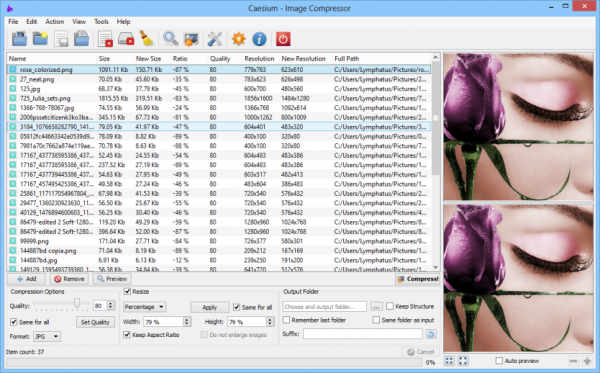Image resolution: width=600 pixels, height=373 pixels.
Task: Click Remove Item from list icon
Action: (x=105, y=39)
